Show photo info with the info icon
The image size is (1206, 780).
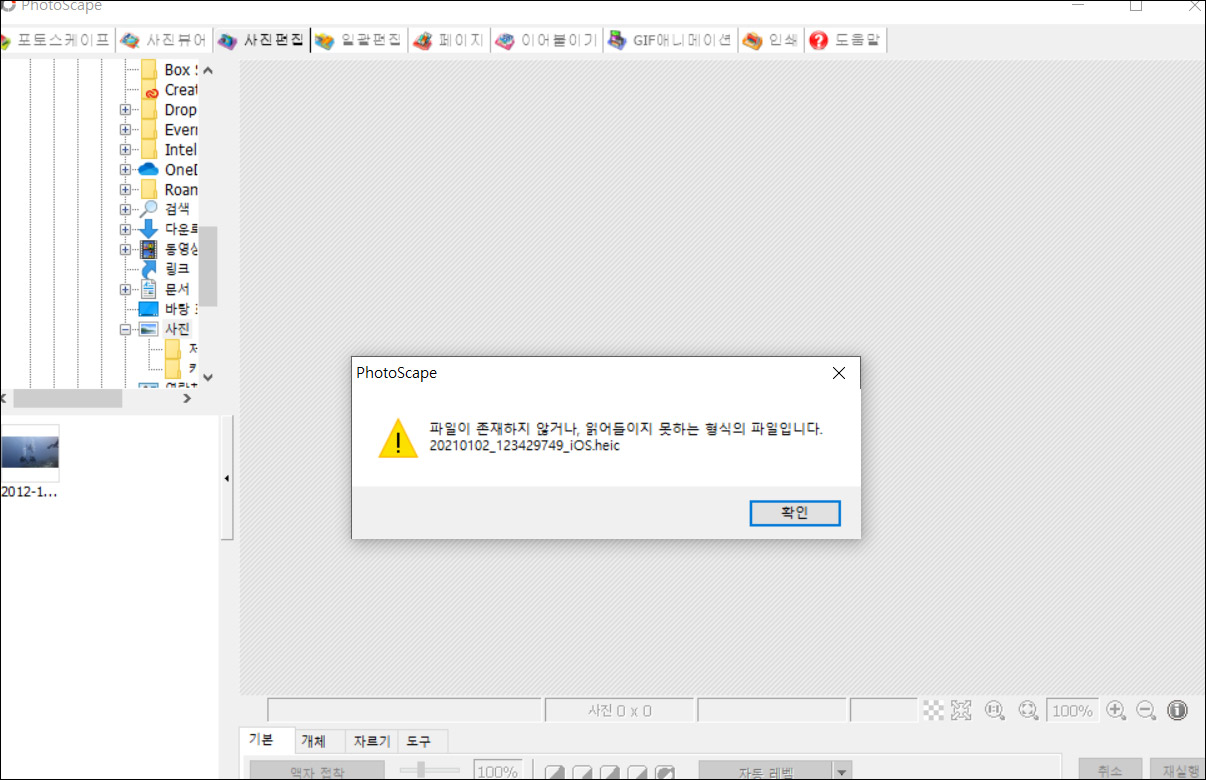click(x=1178, y=710)
